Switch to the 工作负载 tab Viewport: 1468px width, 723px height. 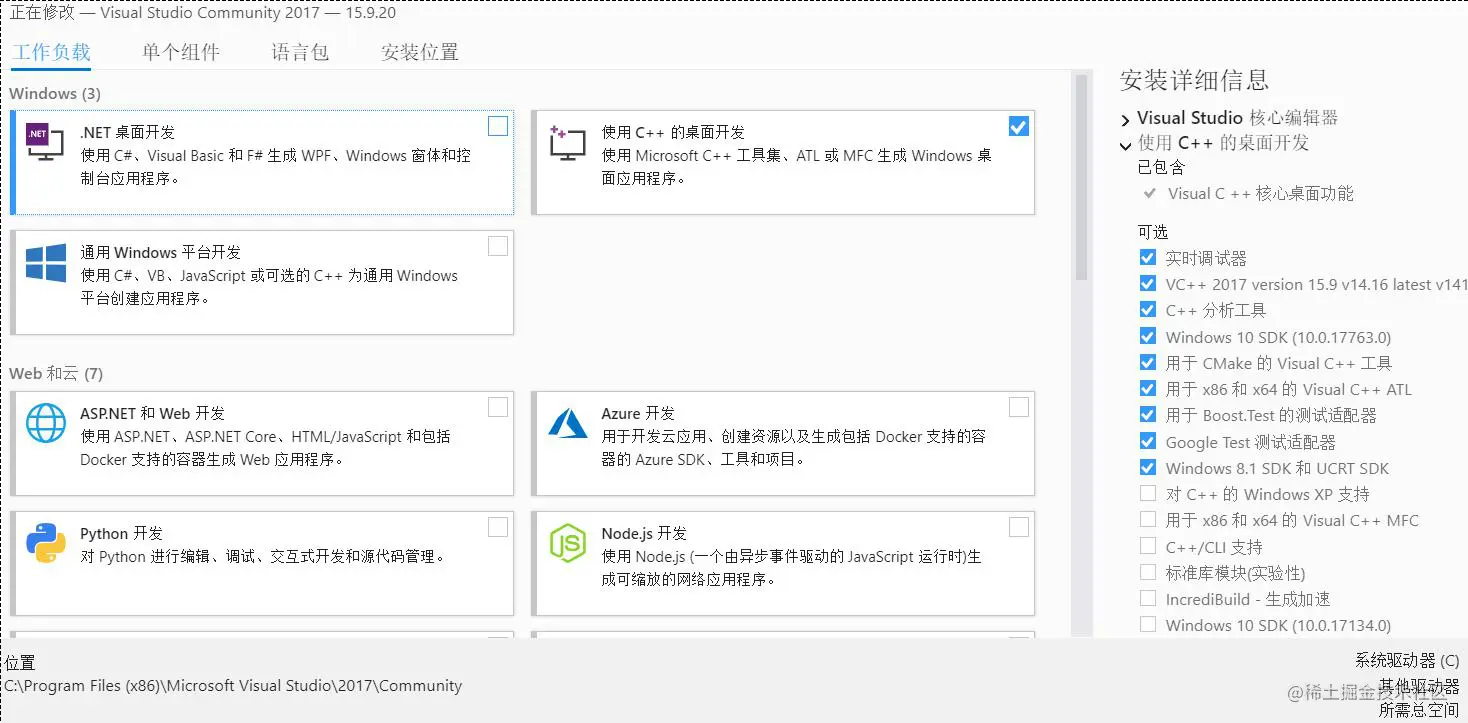tap(51, 52)
